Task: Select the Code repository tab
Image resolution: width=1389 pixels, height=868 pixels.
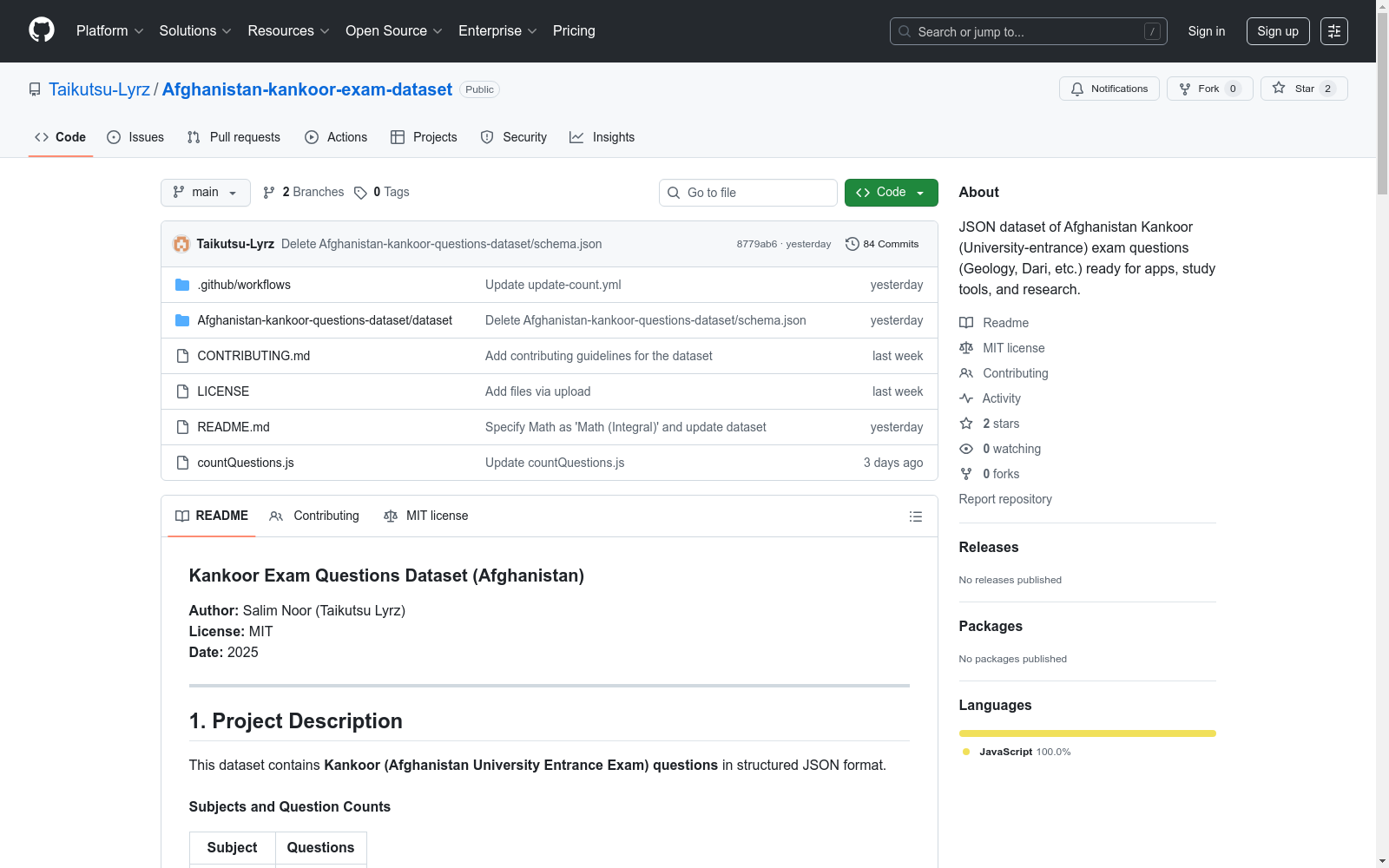Action: [x=61, y=137]
